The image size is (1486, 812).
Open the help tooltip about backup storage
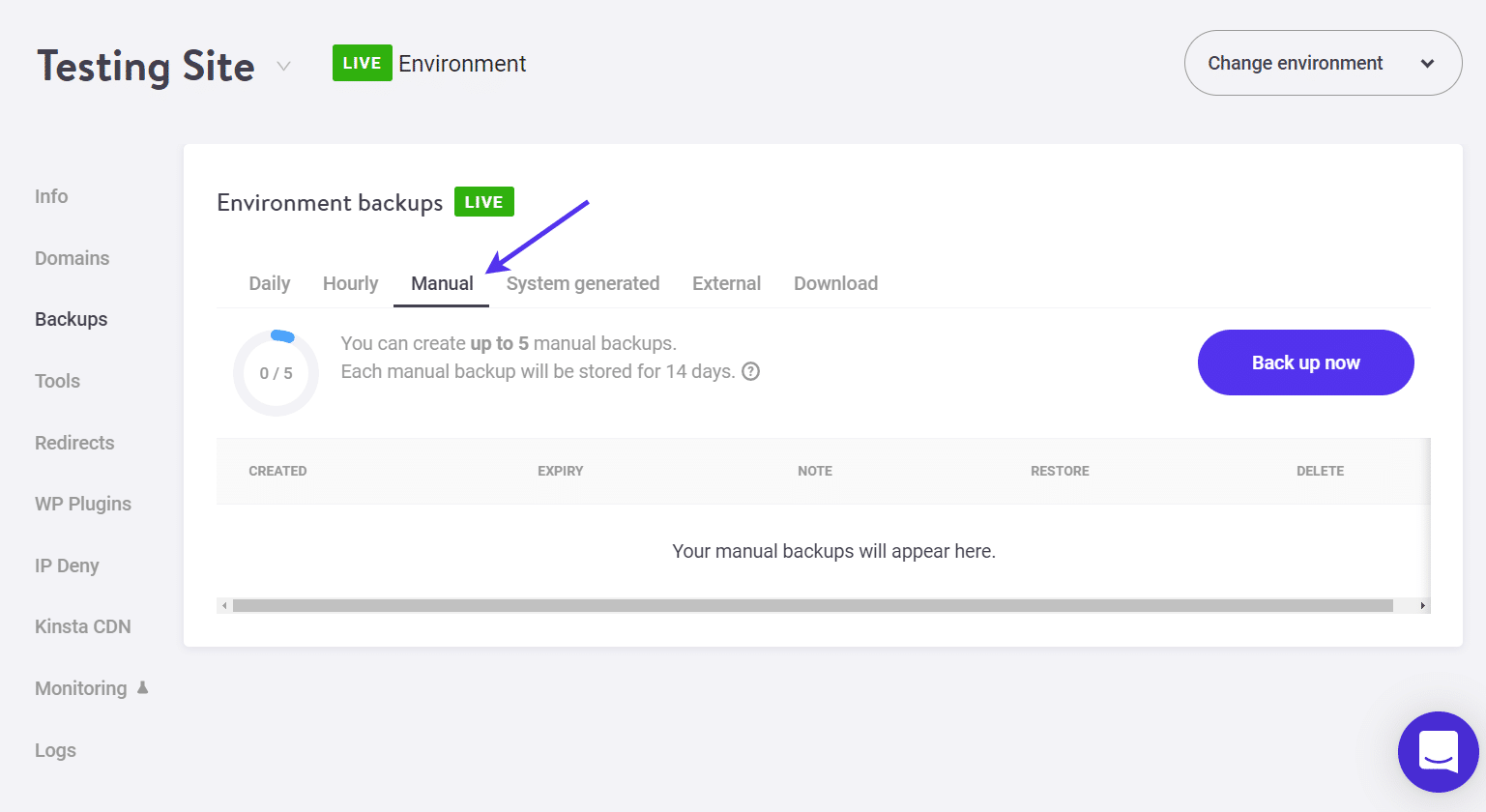751,371
